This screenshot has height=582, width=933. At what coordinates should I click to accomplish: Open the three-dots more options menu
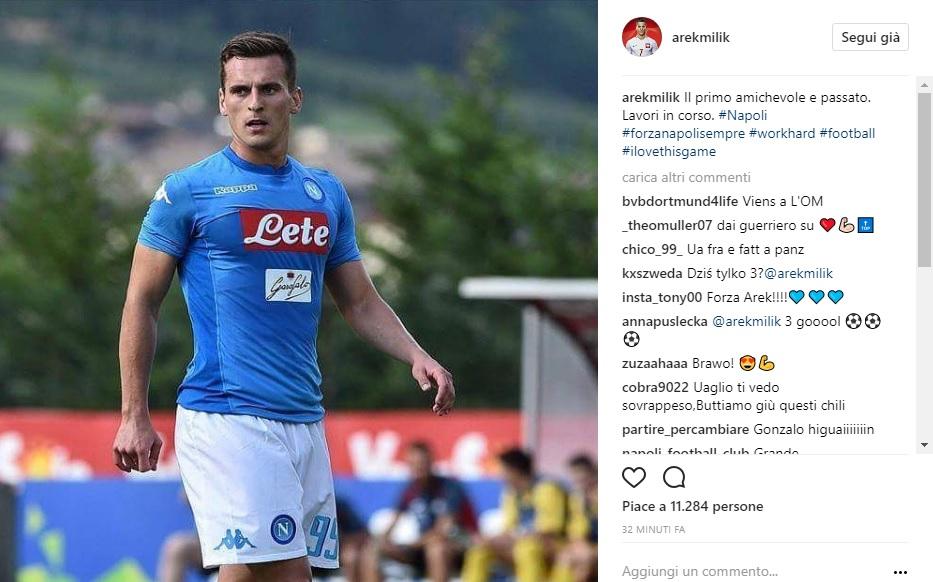[x=900, y=572]
